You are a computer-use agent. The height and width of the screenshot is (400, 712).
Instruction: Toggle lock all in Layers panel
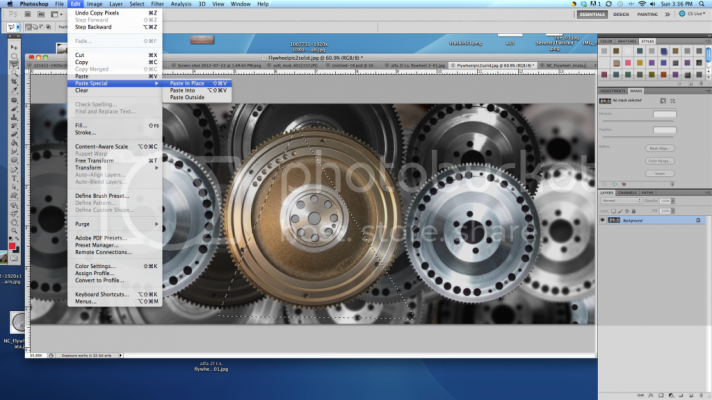click(634, 211)
